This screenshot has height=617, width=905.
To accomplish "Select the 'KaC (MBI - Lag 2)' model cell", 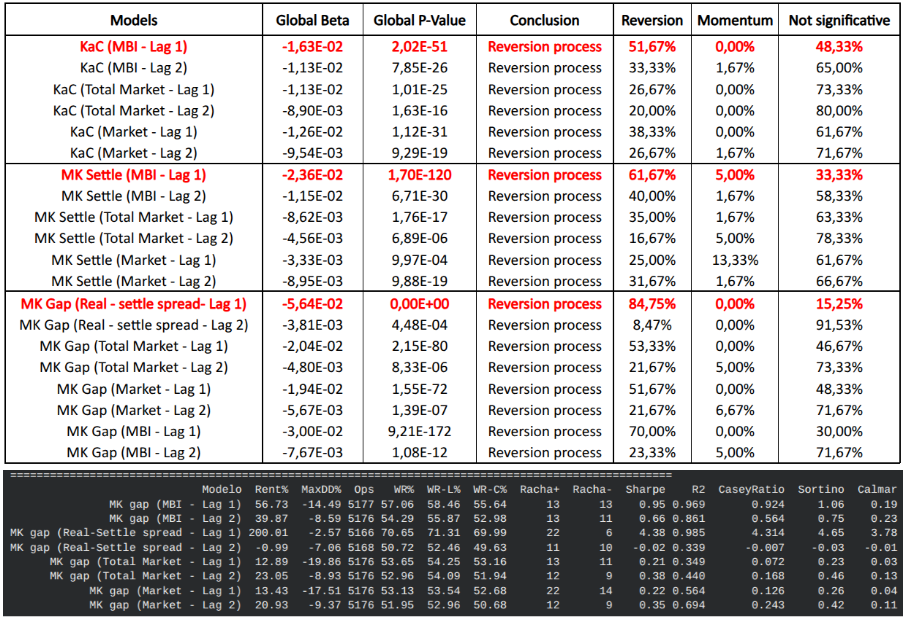I will (x=134, y=68).
